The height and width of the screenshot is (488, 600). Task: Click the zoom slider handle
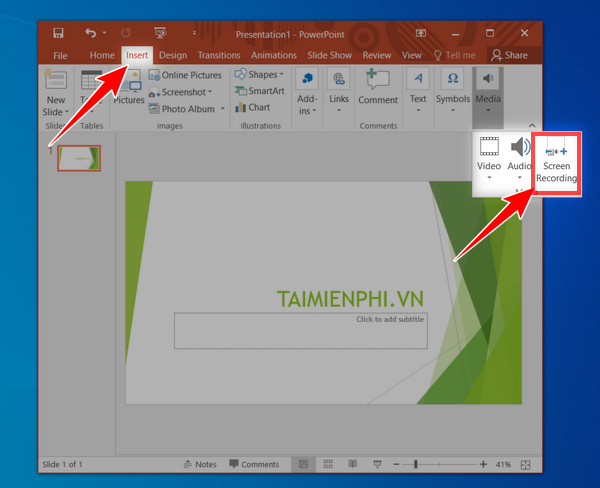click(x=416, y=464)
